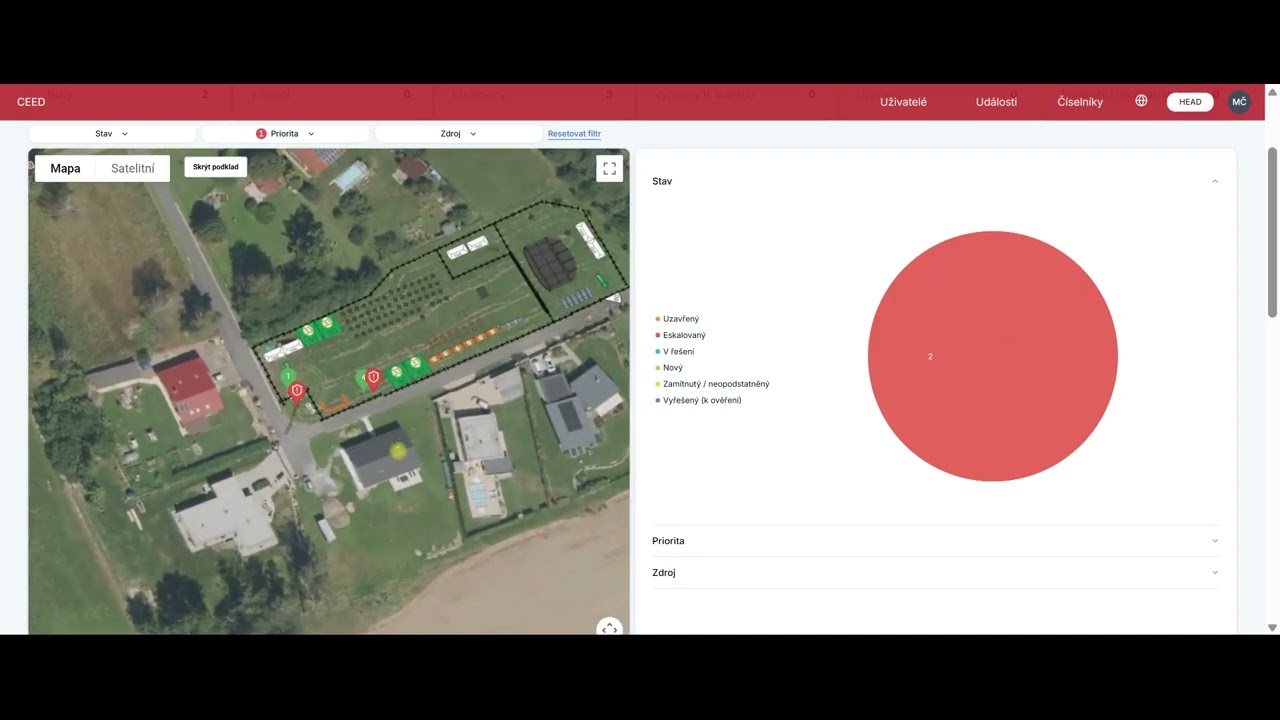Click the white tents near the entrance
Viewport: 1280px width, 720px height.
click(283, 351)
